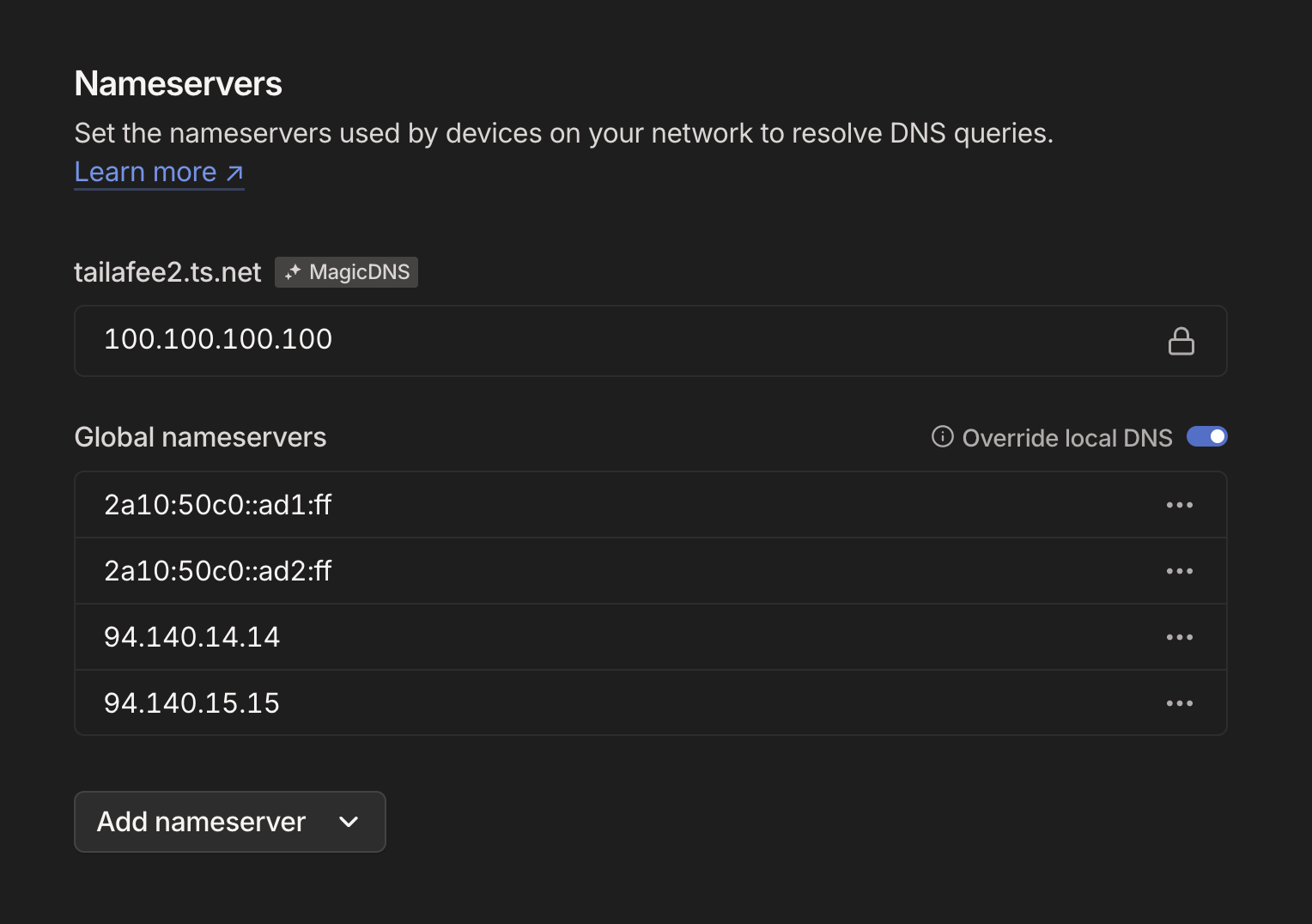Click the Global nameservers label
This screenshot has width=1312, height=924.
tap(201, 437)
